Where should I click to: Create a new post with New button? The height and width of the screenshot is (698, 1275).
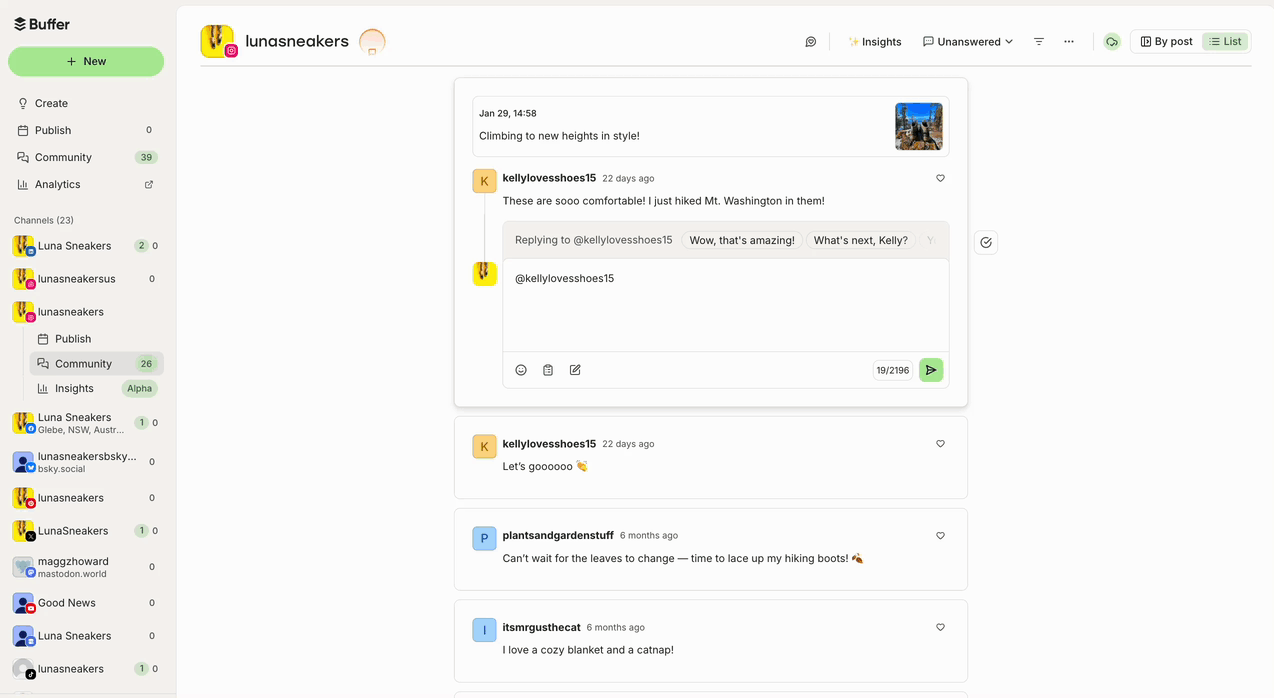86,61
